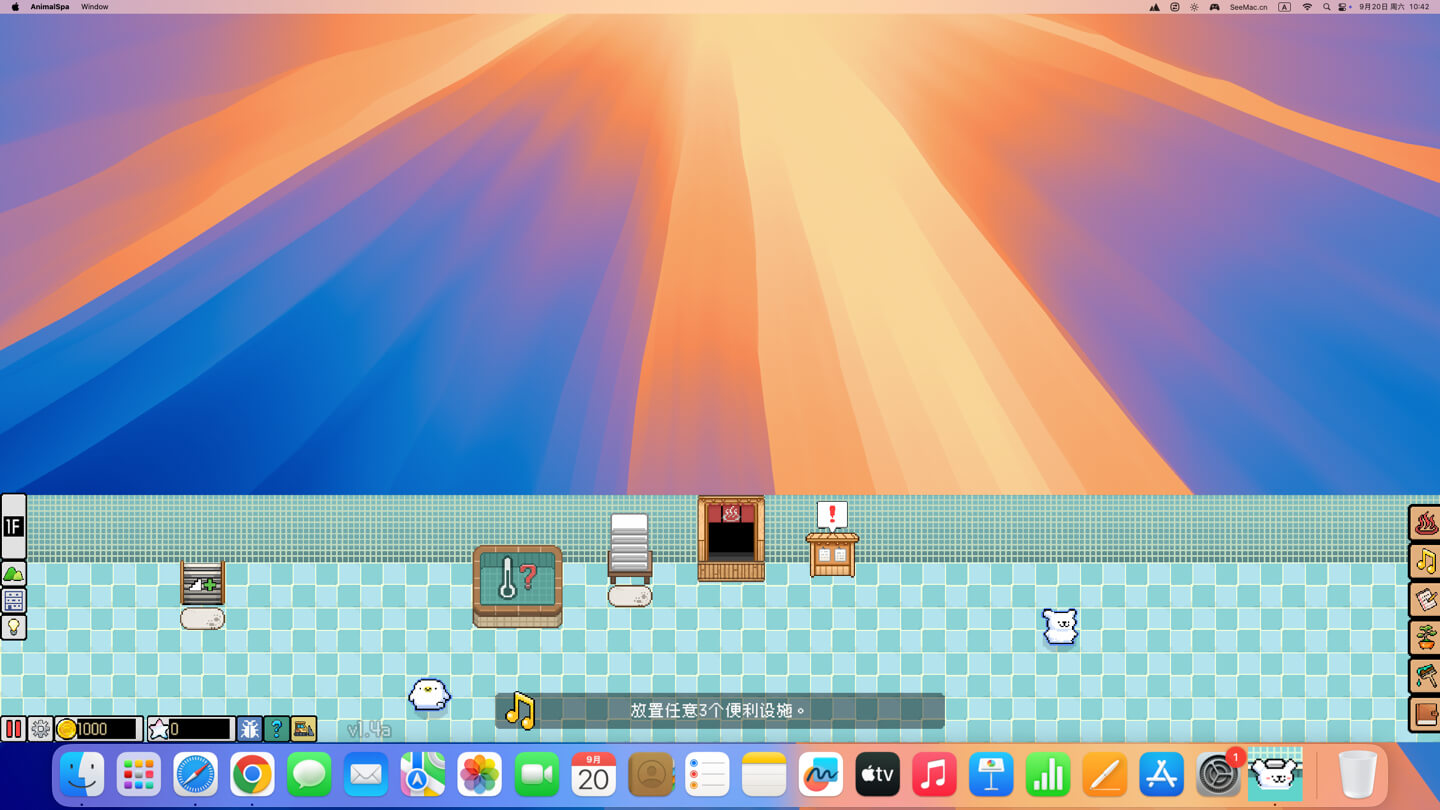Open the yellow music note amenities menu

click(x=1425, y=561)
